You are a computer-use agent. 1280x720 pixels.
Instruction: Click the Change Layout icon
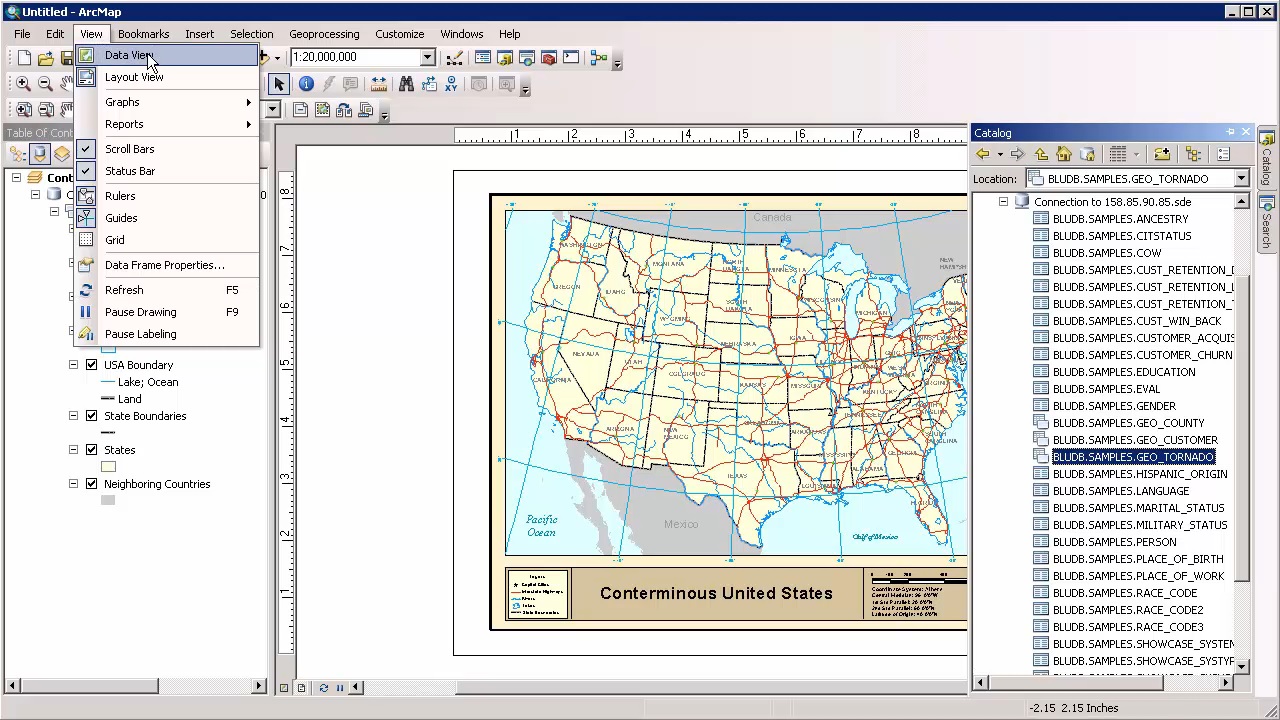tap(344, 110)
